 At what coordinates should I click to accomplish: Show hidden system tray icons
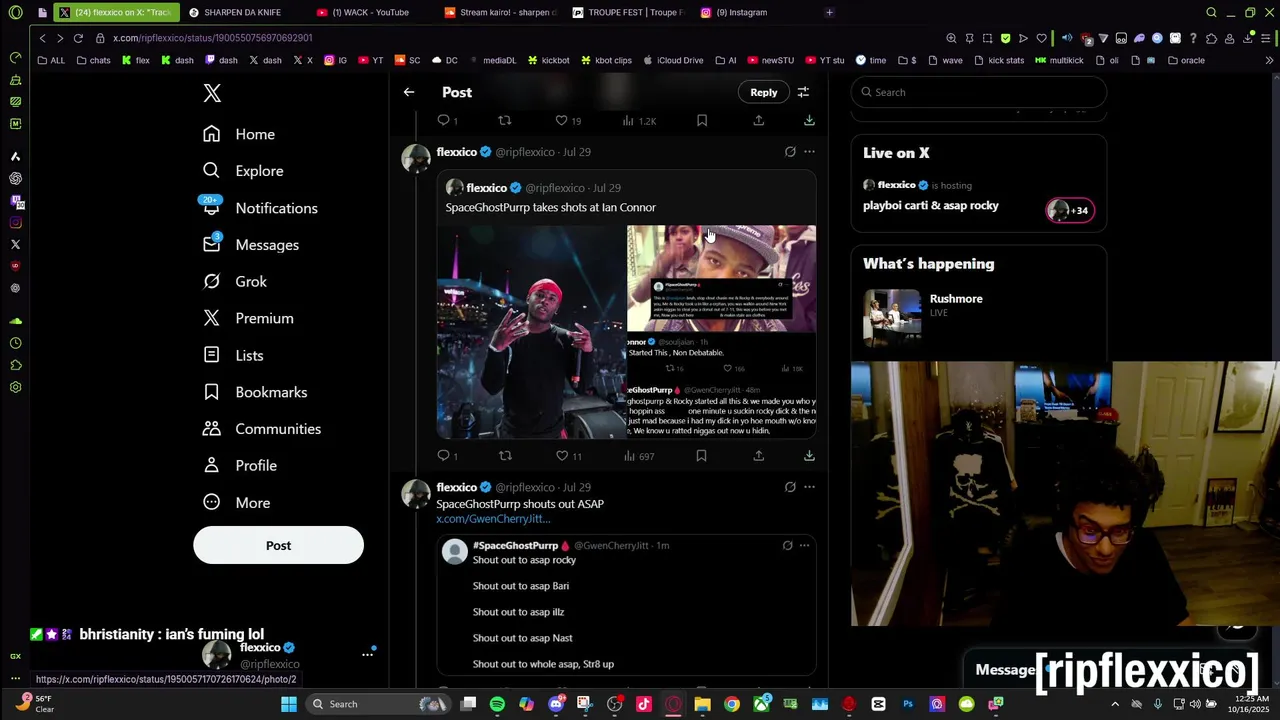(1115, 704)
